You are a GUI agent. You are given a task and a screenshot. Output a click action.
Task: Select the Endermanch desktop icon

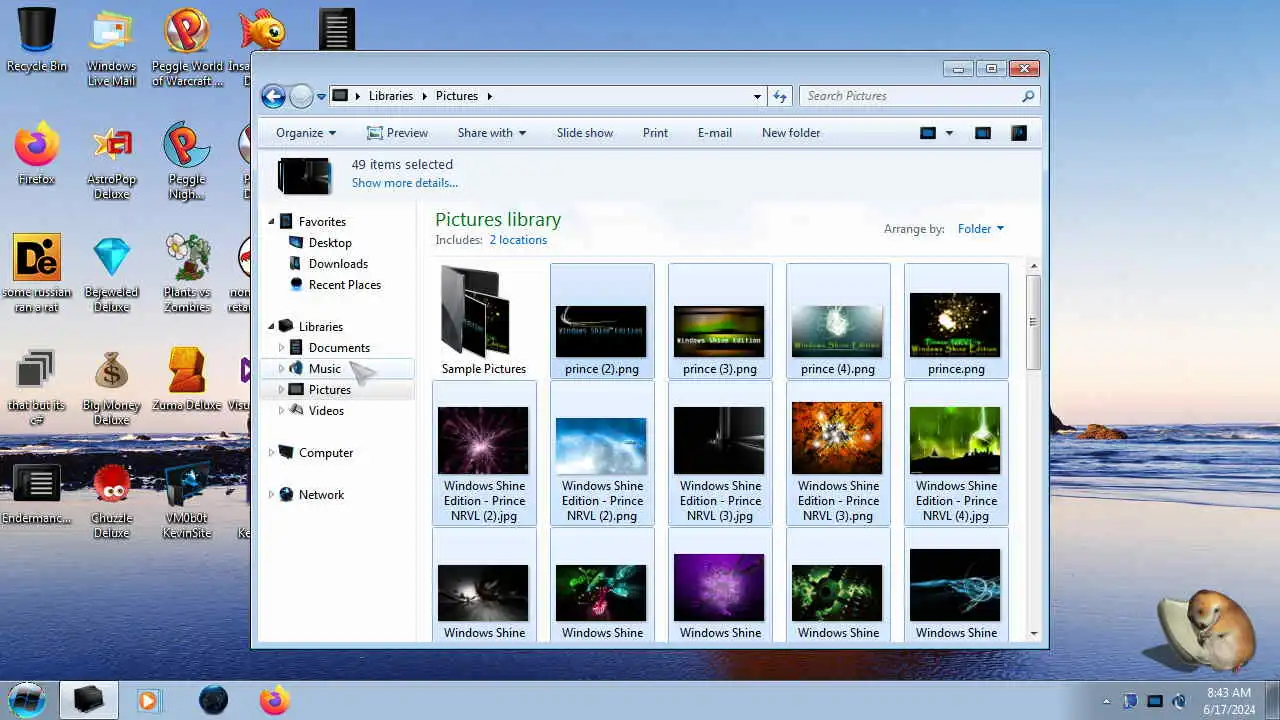click(37, 492)
